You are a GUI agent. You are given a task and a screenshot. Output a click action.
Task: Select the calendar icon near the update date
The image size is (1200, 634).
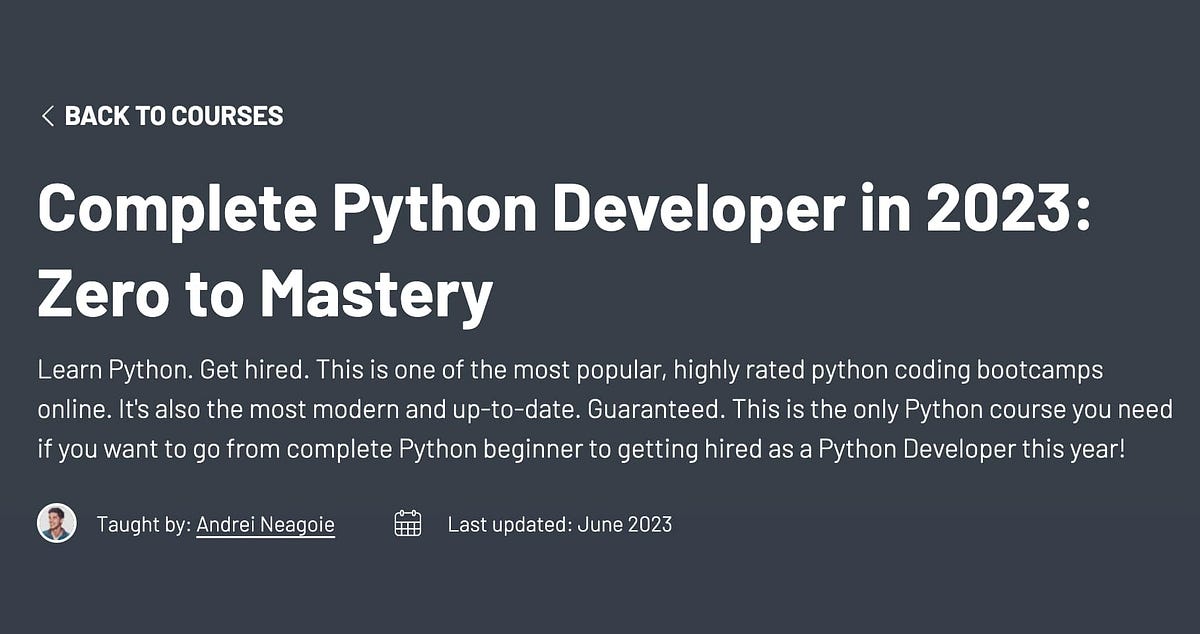(409, 523)
